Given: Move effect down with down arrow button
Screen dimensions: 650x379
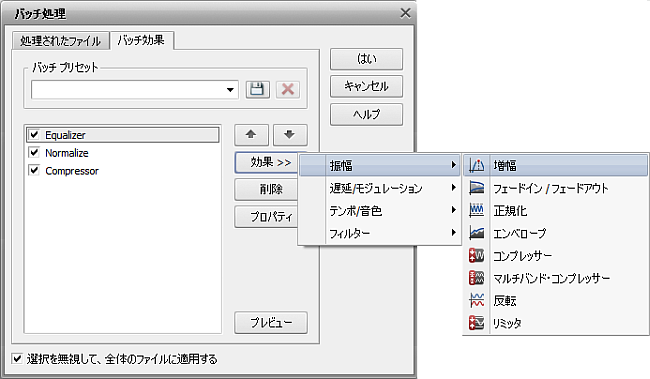Looking at the screenshot, I should coord(290,135).
